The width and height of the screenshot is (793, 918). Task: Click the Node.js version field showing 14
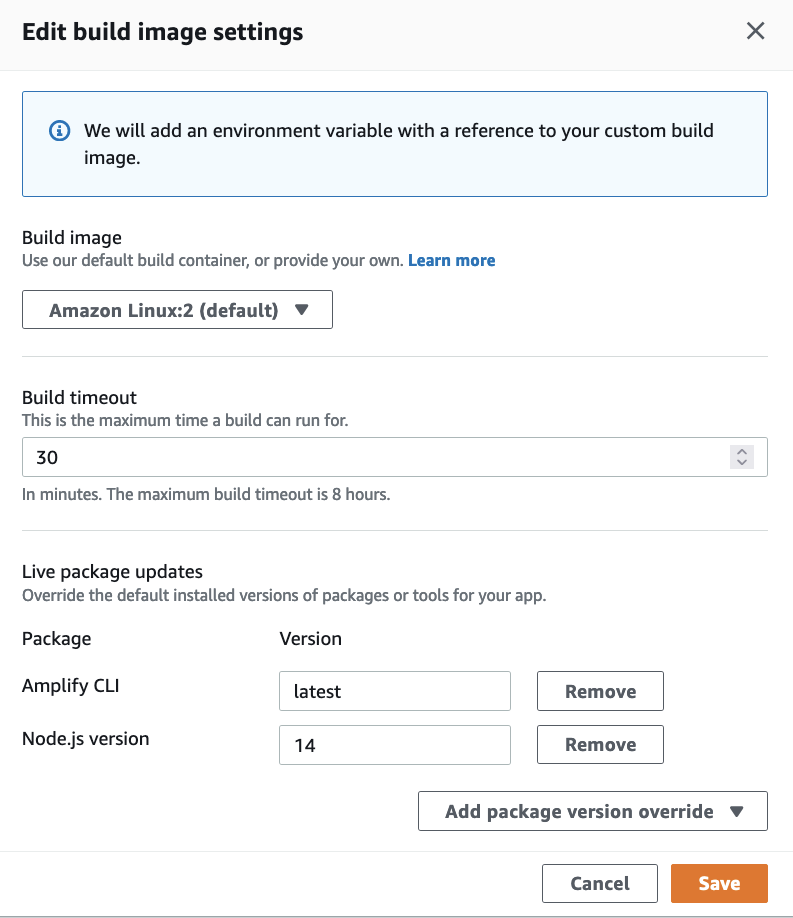coord(395,744)
